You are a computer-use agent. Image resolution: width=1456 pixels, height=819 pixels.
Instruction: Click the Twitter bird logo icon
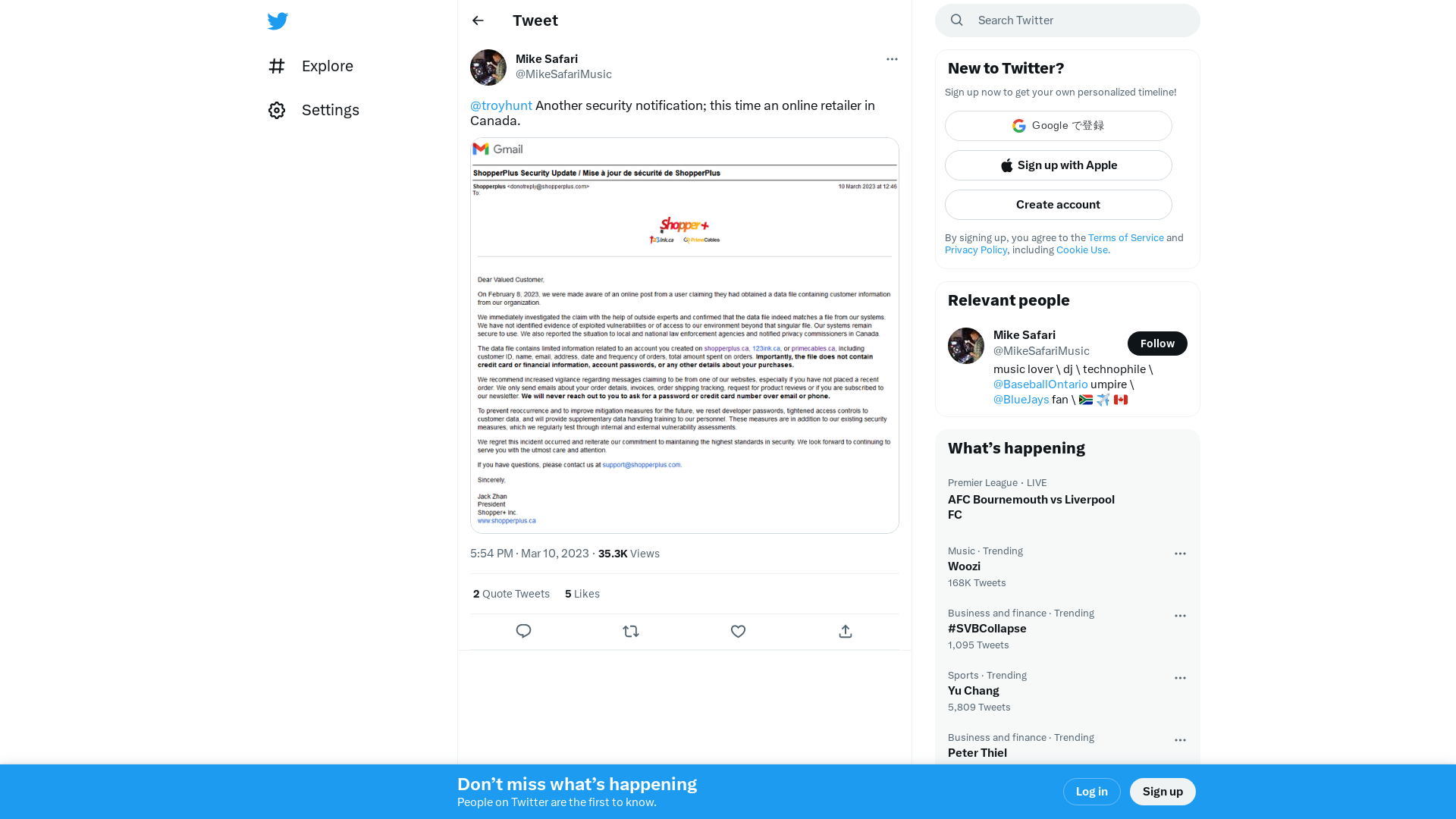click(278, 21)
